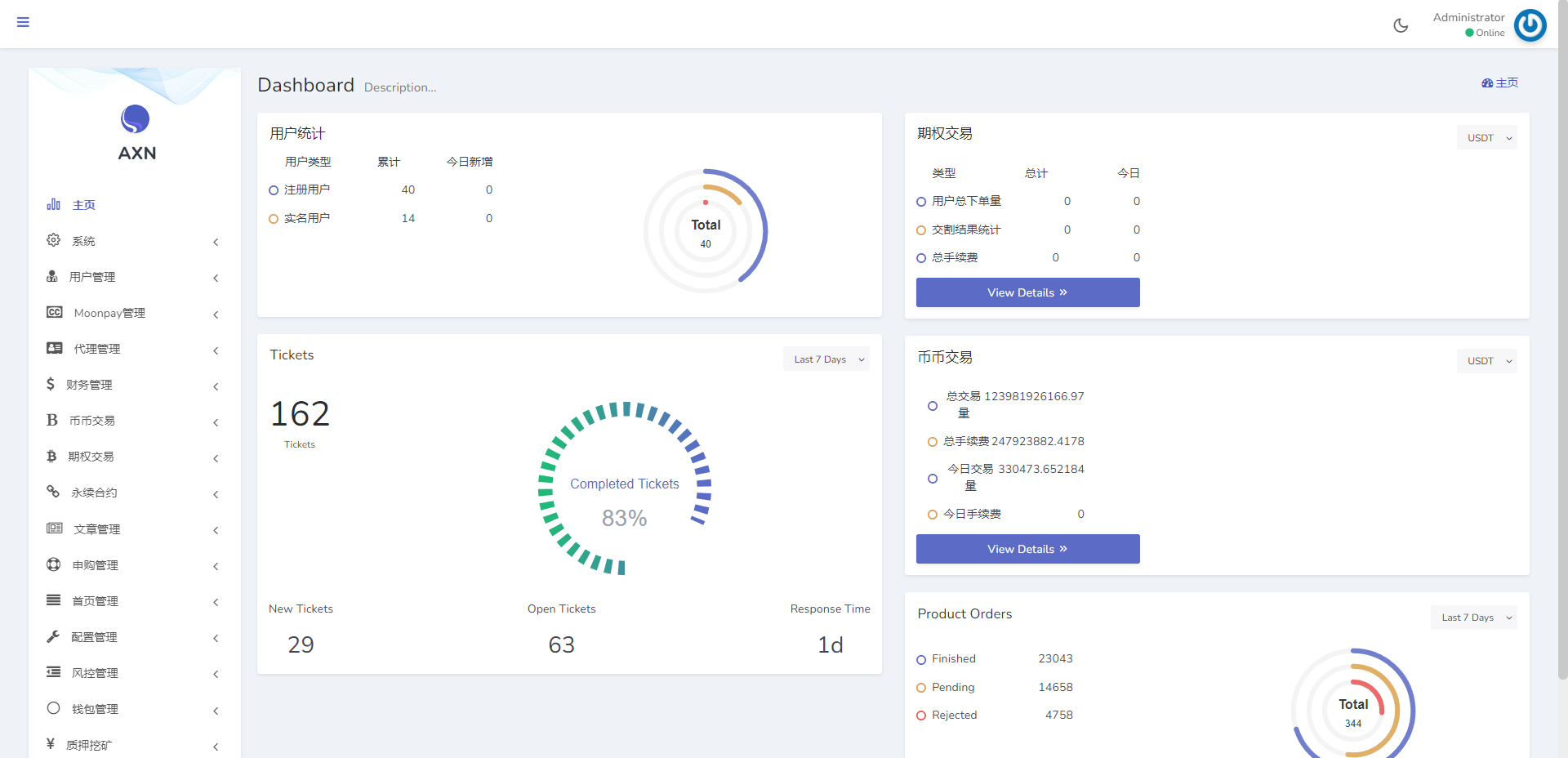Screen dimensions: 1568x758
Task: Expand the 代理管理 chevron arrow
Action: (216, 350)
